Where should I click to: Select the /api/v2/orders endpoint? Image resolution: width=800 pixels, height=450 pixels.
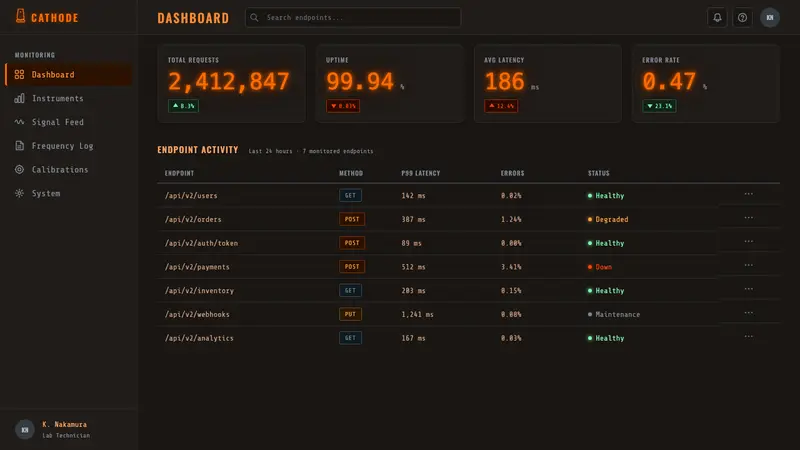coord(193,219)
